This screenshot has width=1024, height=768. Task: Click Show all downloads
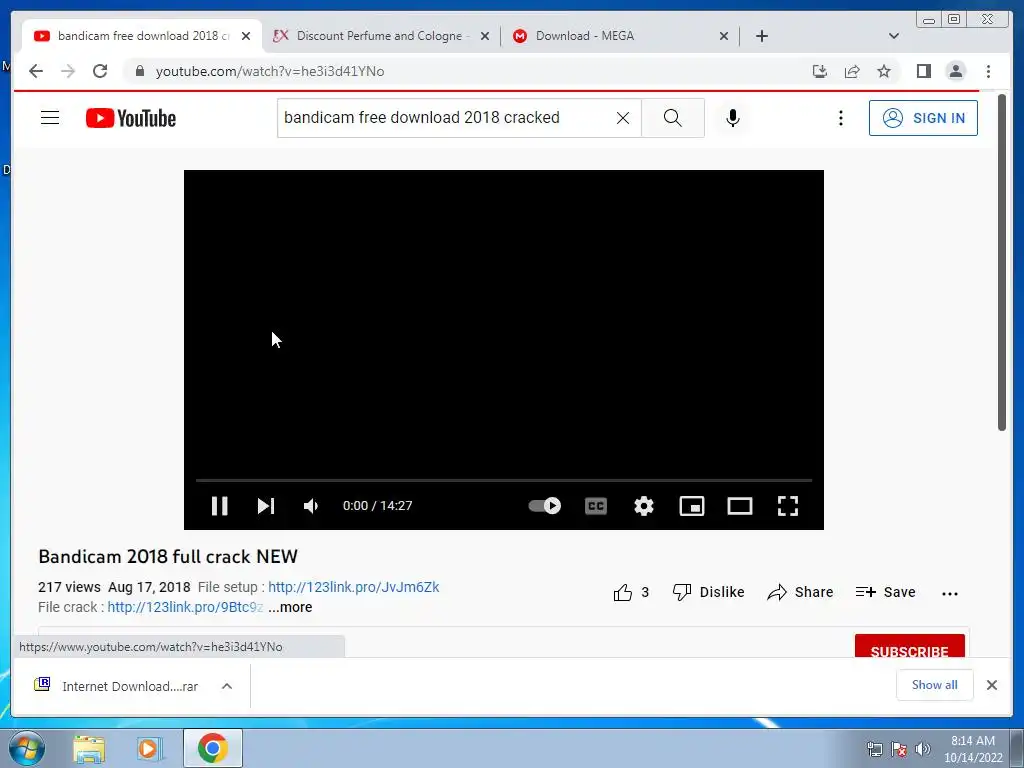point(935,685)
